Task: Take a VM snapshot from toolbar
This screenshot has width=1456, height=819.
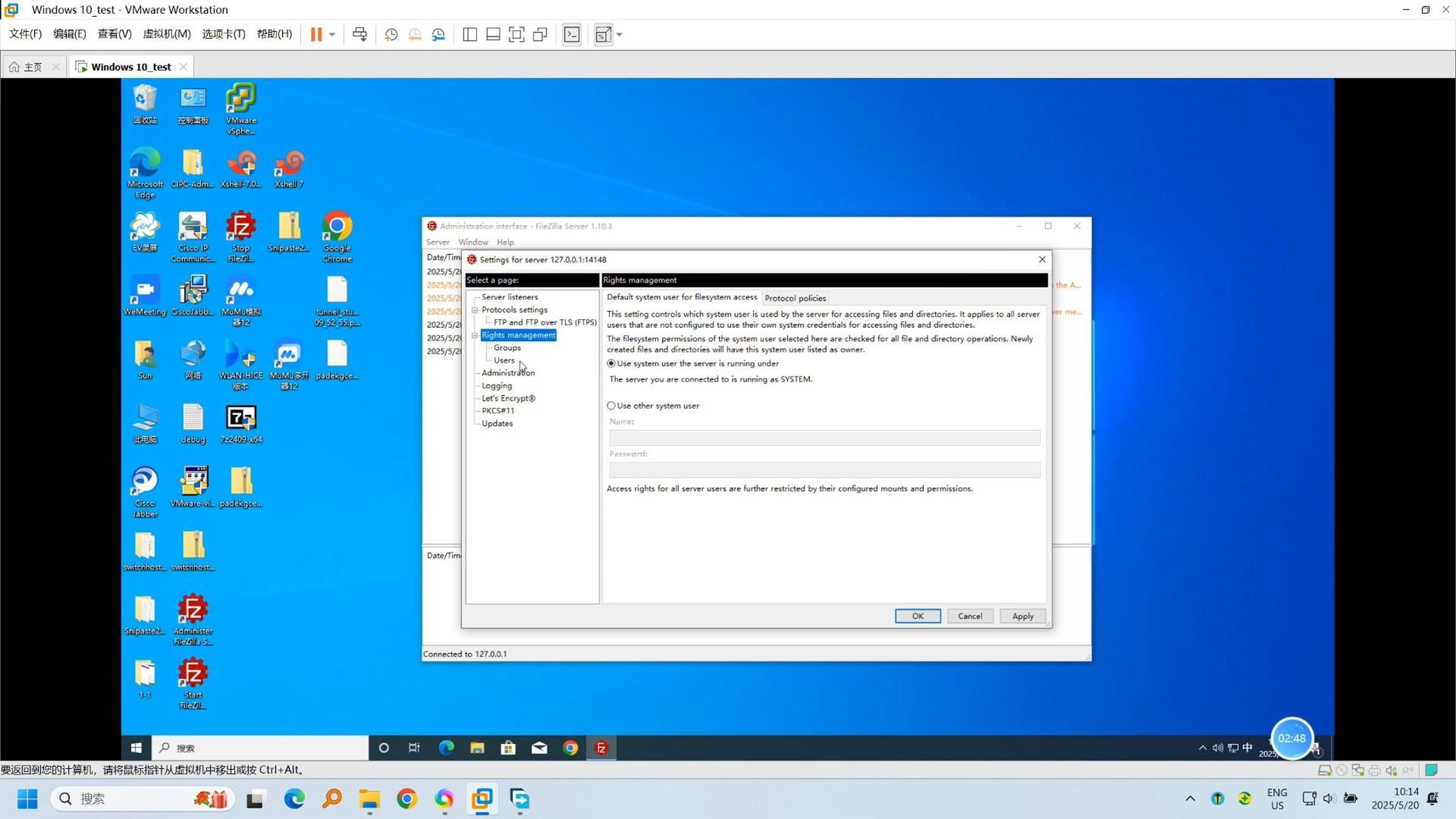Action: [391, 35]
